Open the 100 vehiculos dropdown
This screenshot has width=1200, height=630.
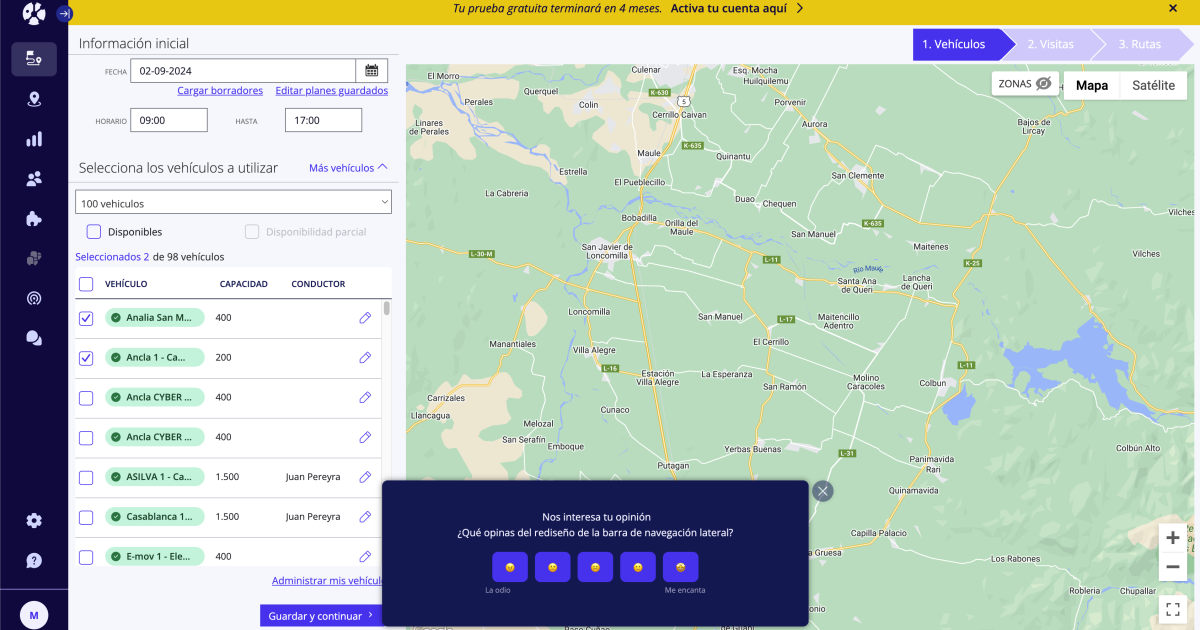(x=232, y=201)
